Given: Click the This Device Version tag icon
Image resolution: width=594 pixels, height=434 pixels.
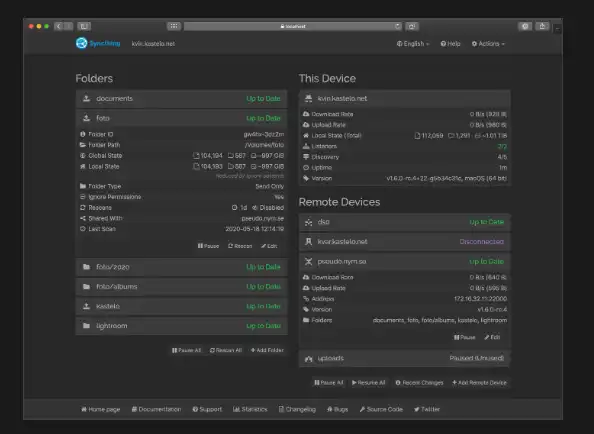Looking at the screenshot, I should pos(306,178).
